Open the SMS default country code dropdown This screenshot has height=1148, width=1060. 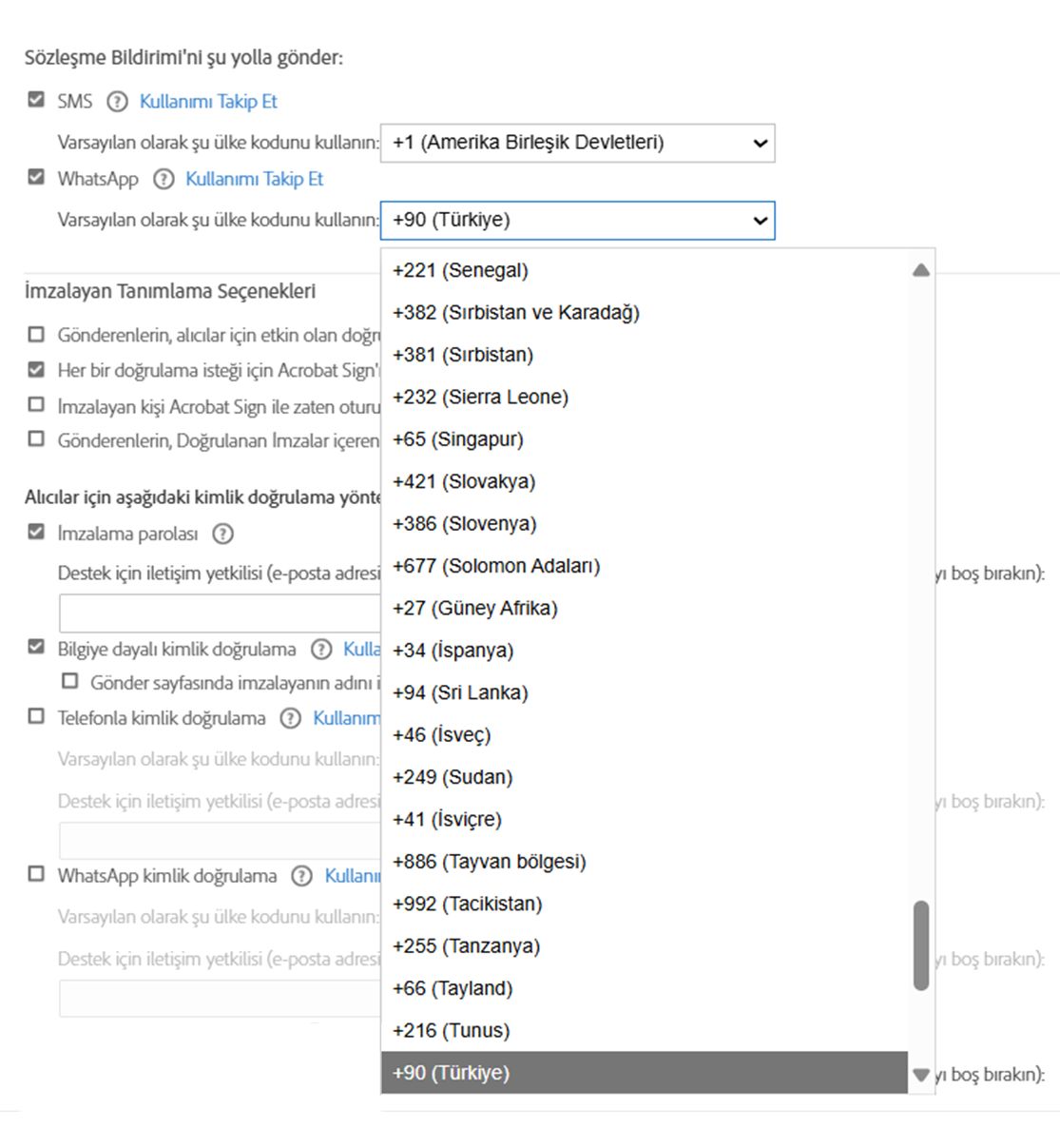(577, 143)
